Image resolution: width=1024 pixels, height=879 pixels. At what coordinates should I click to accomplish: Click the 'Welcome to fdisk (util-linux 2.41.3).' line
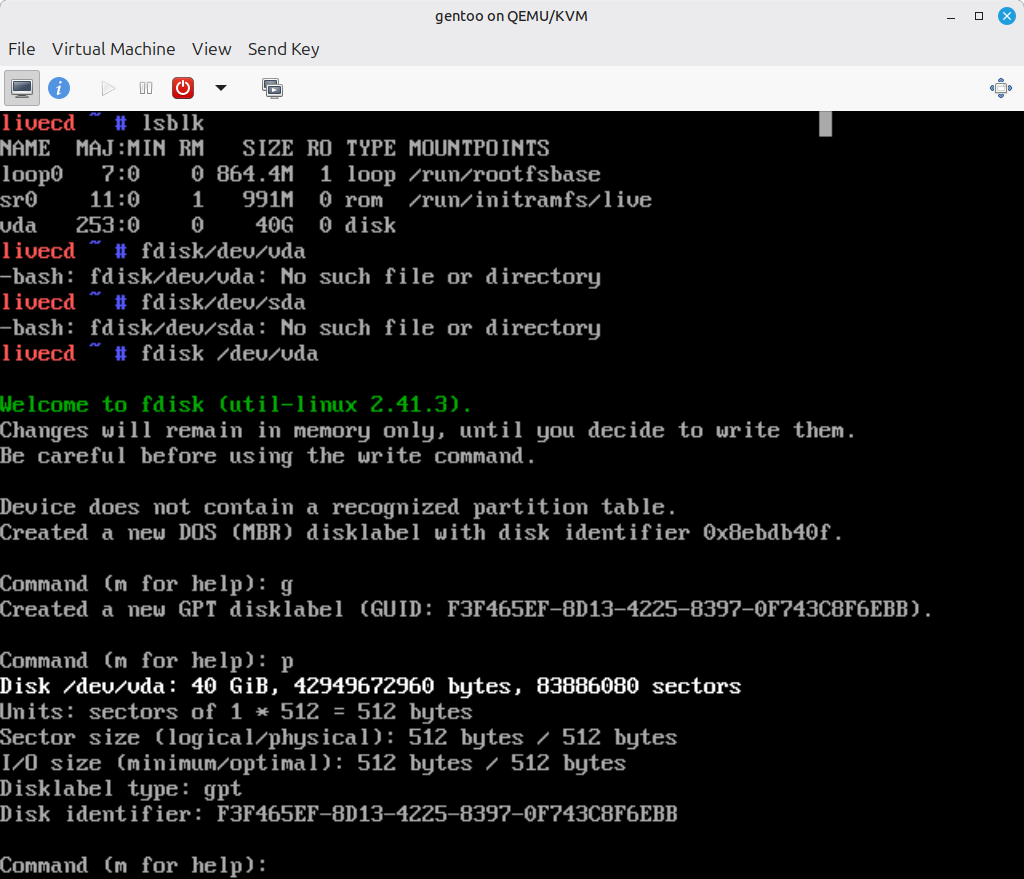tap(236, 404)
